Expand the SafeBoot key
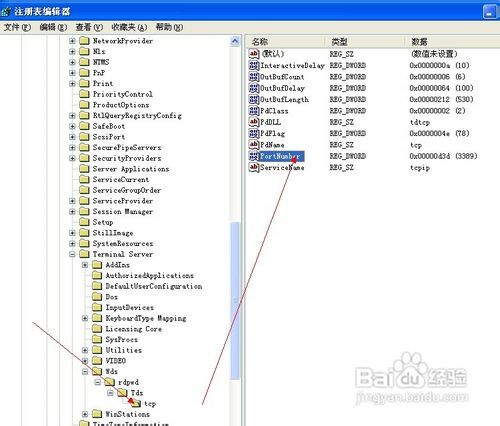This screenshot has height=426, width=500. click(72, 126)
